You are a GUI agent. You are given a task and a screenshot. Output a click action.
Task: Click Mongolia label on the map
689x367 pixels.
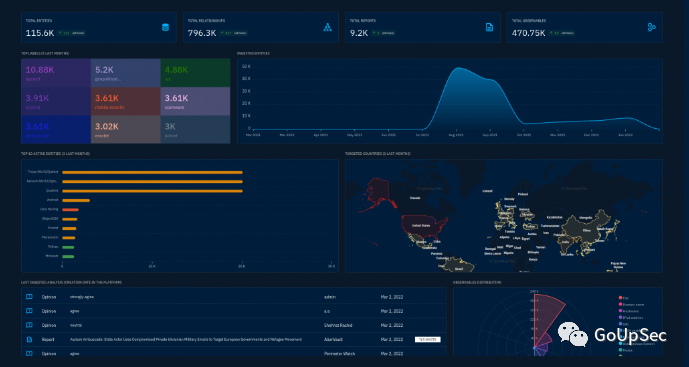586,218
